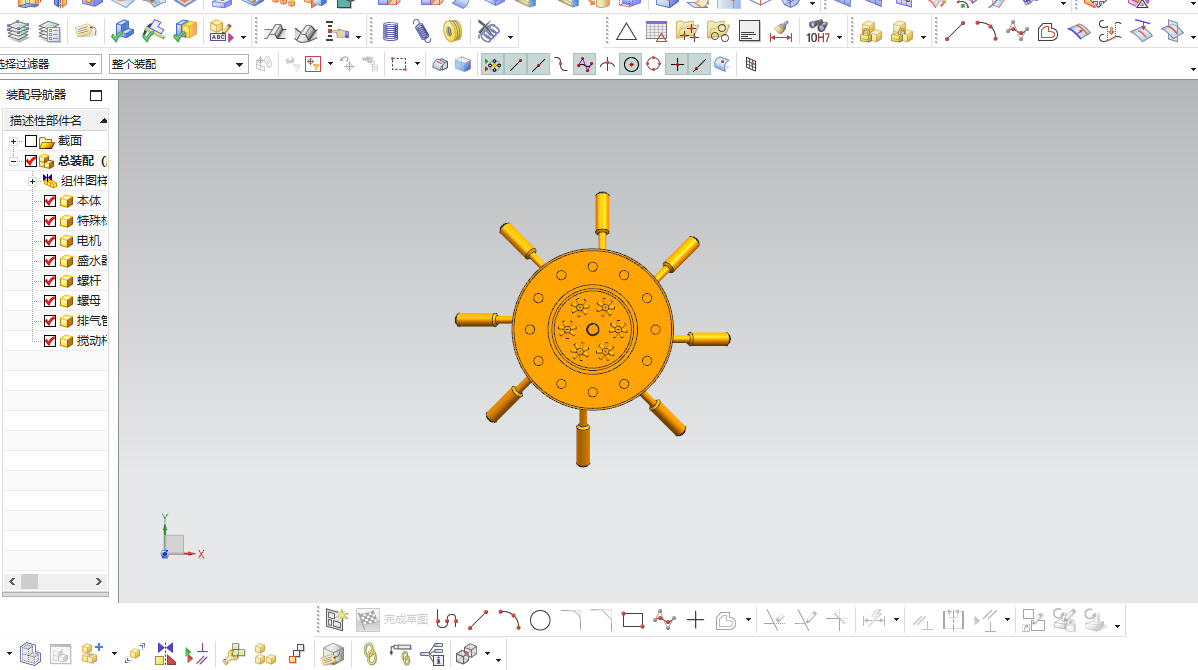Select the Profile tool in sketch toolbar

click(x=447, y=620)
